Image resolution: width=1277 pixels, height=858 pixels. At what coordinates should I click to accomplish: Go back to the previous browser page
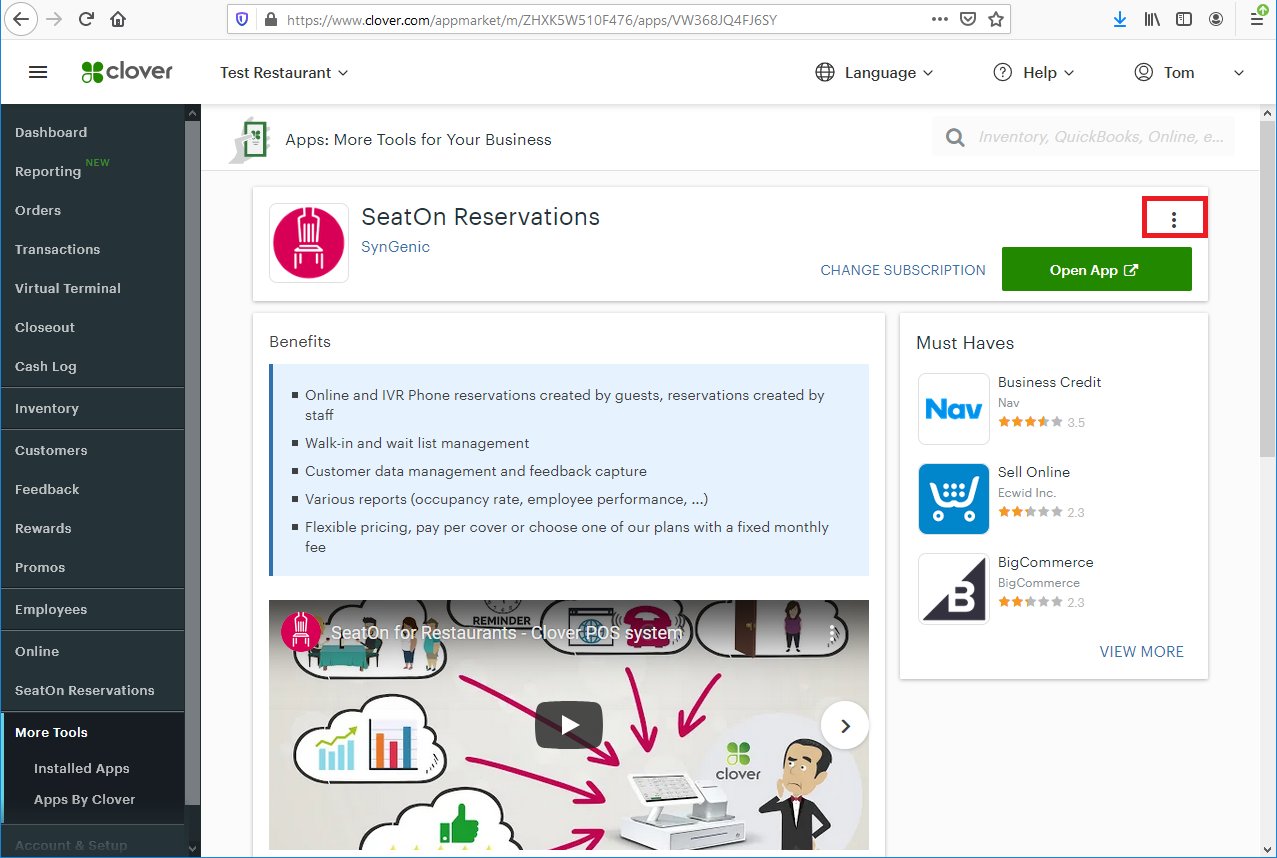(22, 19)
